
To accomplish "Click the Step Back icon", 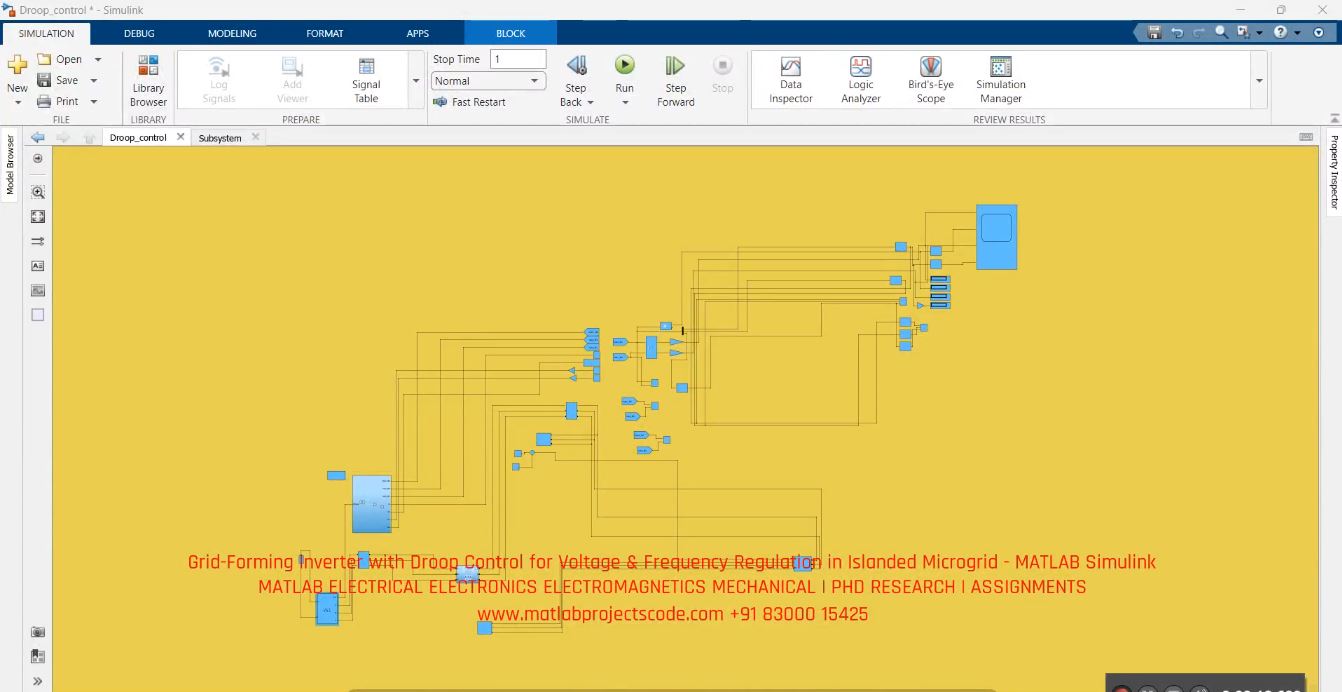I will (576, 66).
